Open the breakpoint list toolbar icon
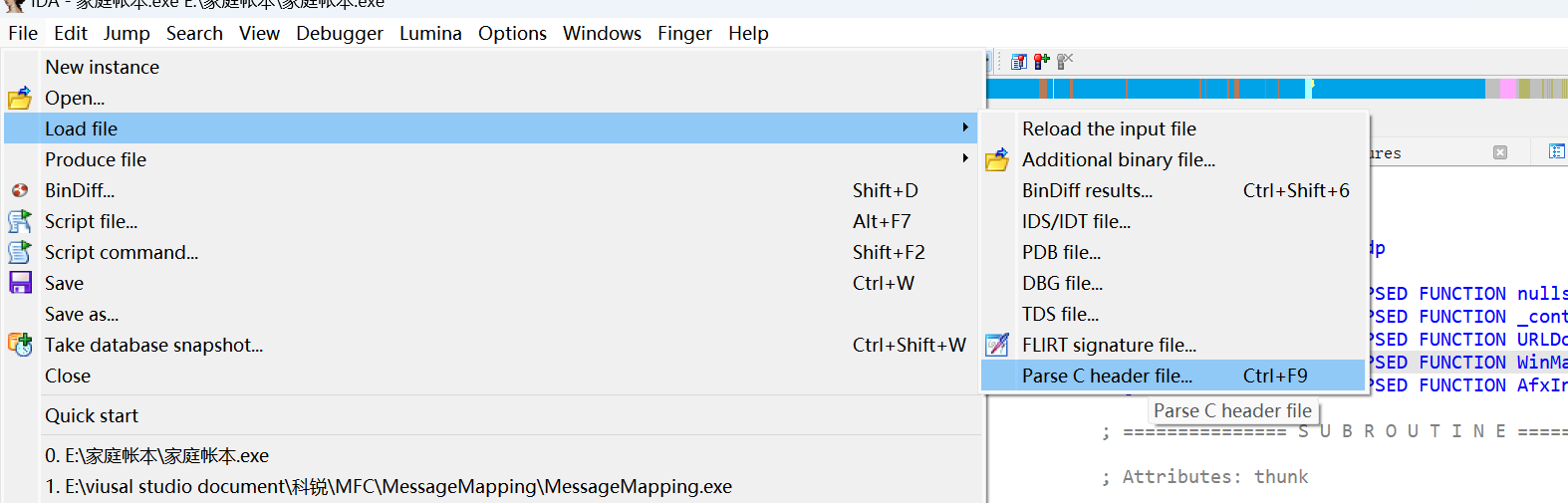The image size is (1568, 503). click(1018, 62)
